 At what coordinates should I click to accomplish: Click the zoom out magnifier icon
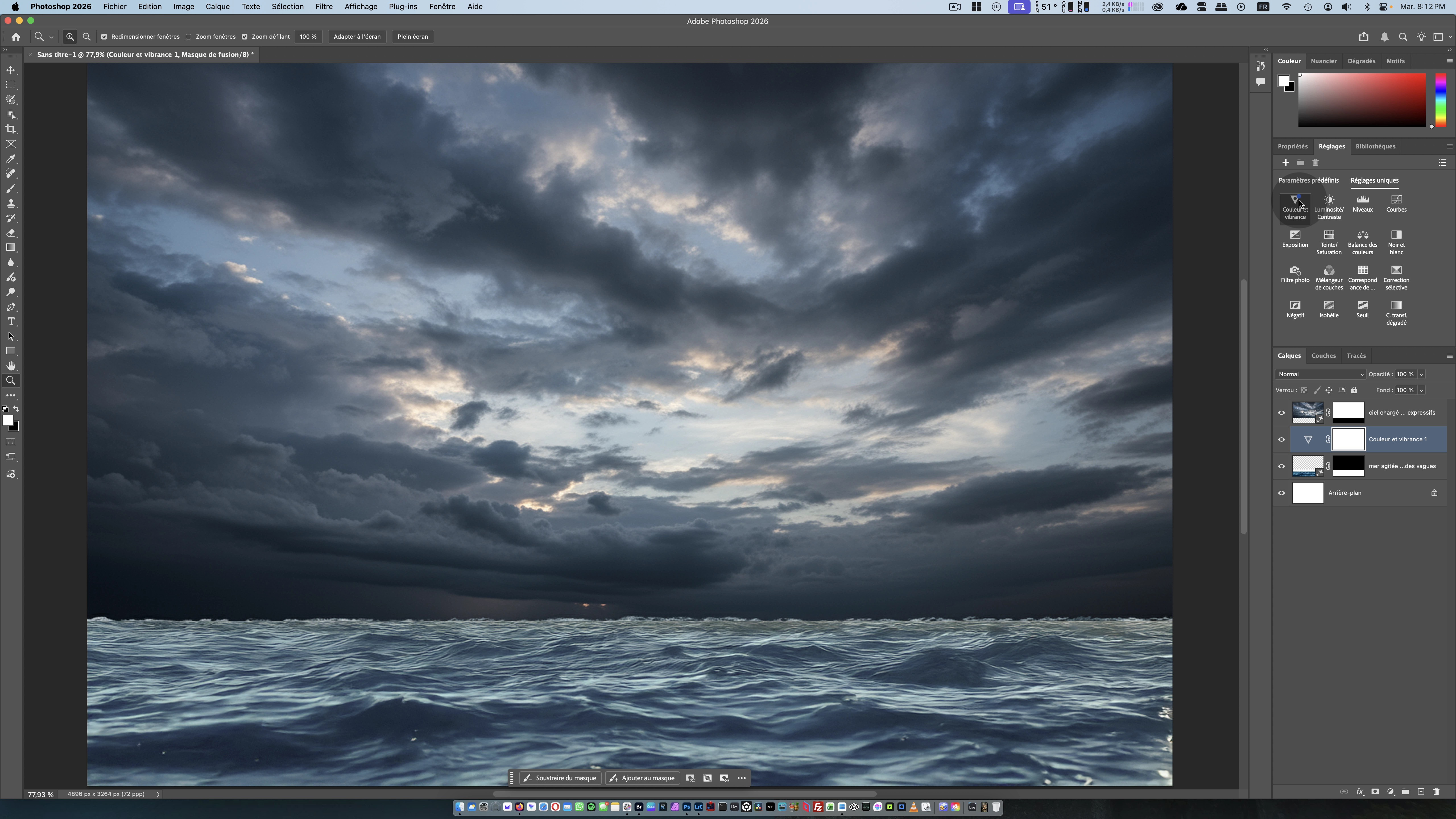tap(86, 37)
